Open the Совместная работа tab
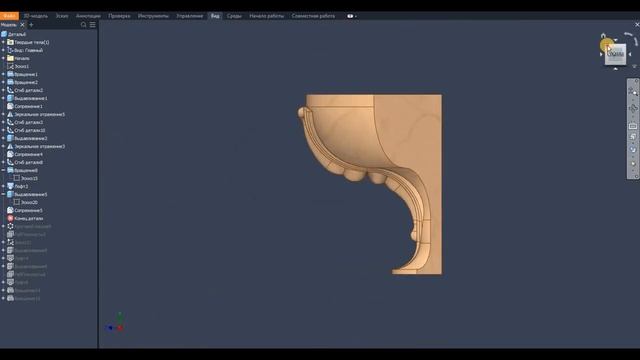Screen dimensions: 640x360 click(x=313, y=16)
